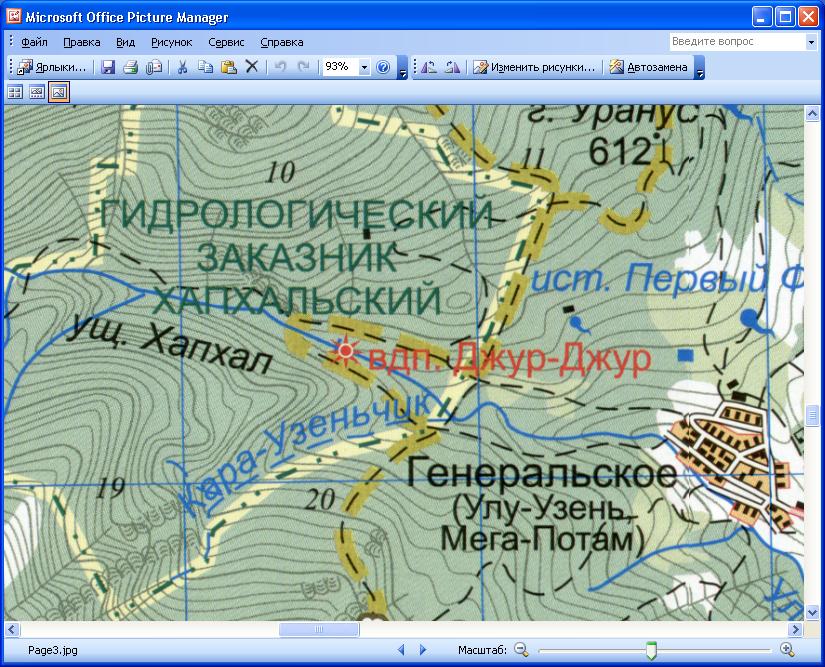Viewport: 825px width, 667px height.
Task: Go to next picture arrow in status bar
Action: coord(423,650)
